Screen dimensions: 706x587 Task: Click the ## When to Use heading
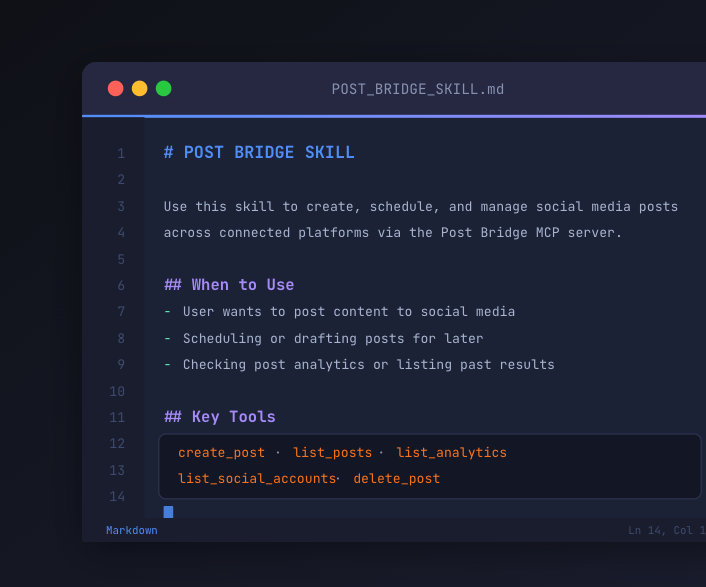(x=229, y=284)
